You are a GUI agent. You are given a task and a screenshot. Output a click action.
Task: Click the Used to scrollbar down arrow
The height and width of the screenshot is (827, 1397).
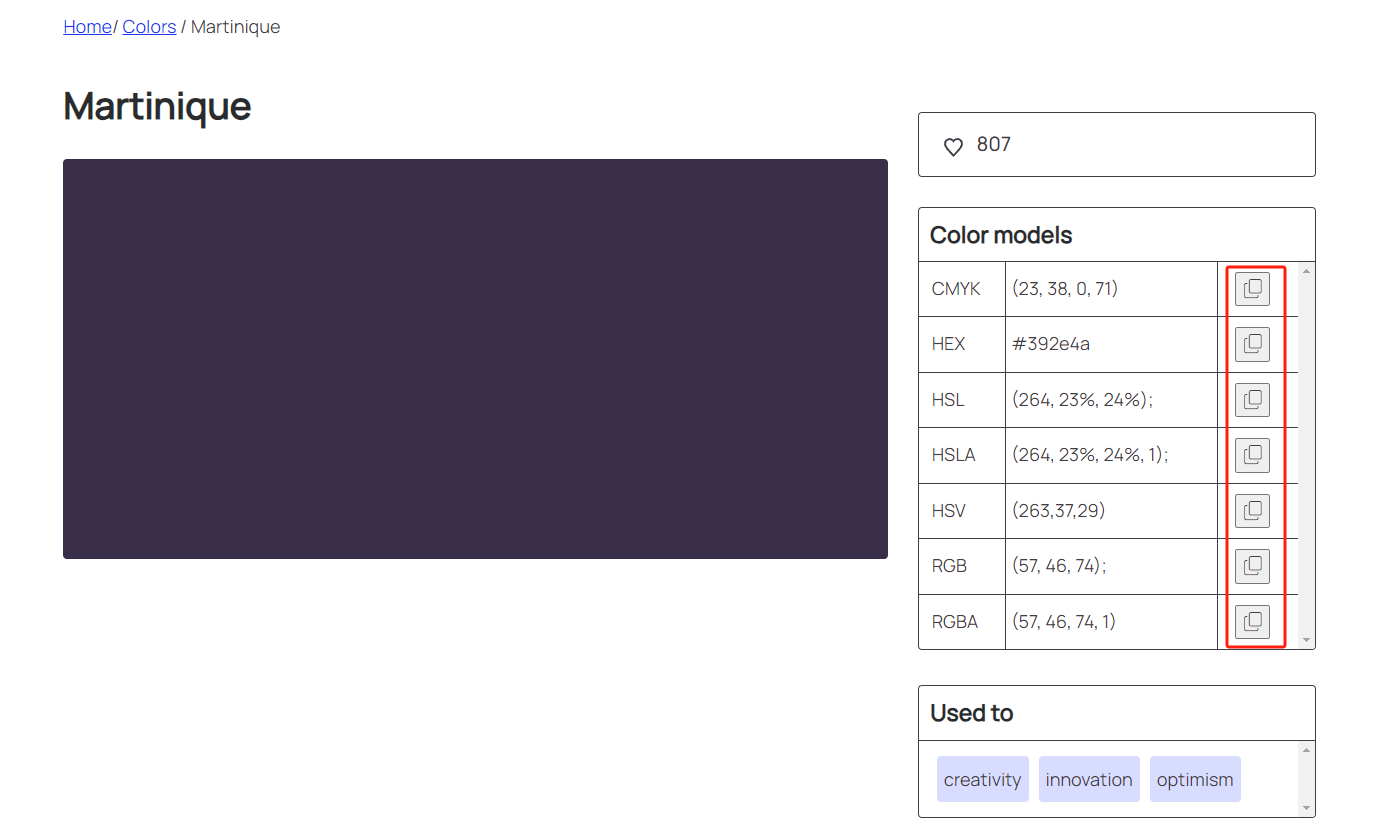coord(1306,808)
